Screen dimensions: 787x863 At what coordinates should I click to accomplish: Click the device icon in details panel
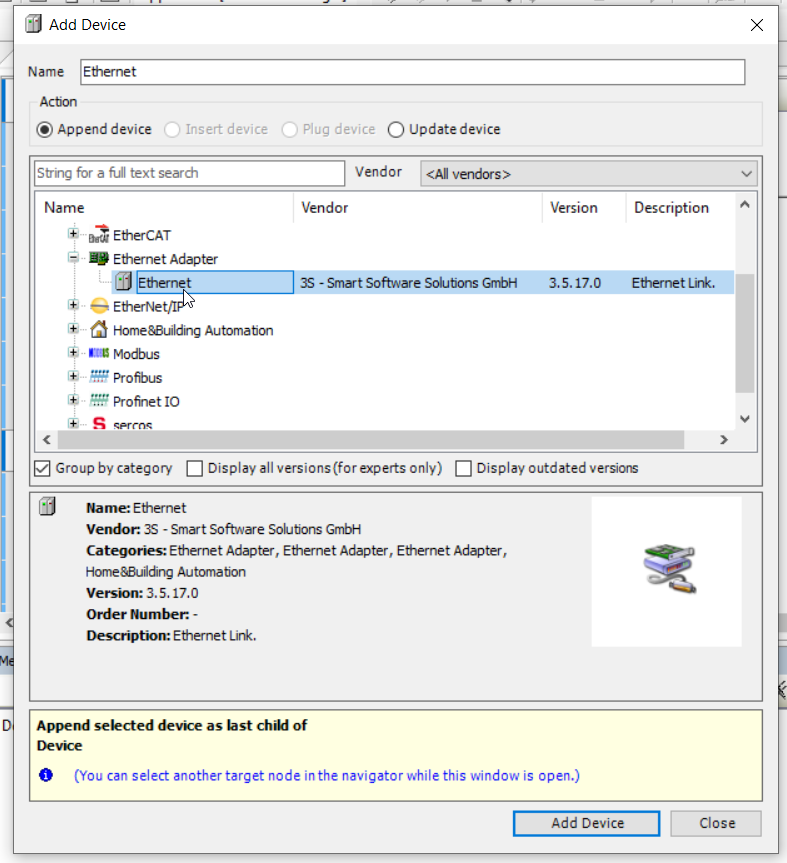(x=47, y=506)
